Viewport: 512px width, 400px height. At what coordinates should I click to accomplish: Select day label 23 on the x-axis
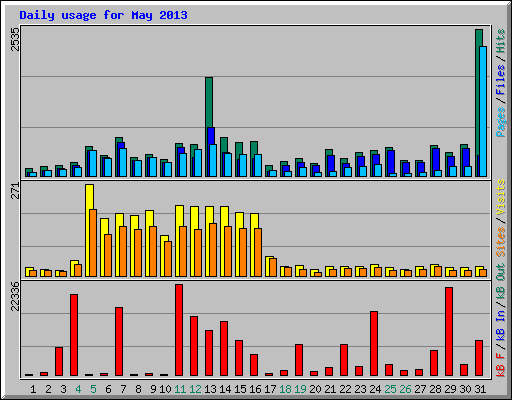click(x=360, y=389)
